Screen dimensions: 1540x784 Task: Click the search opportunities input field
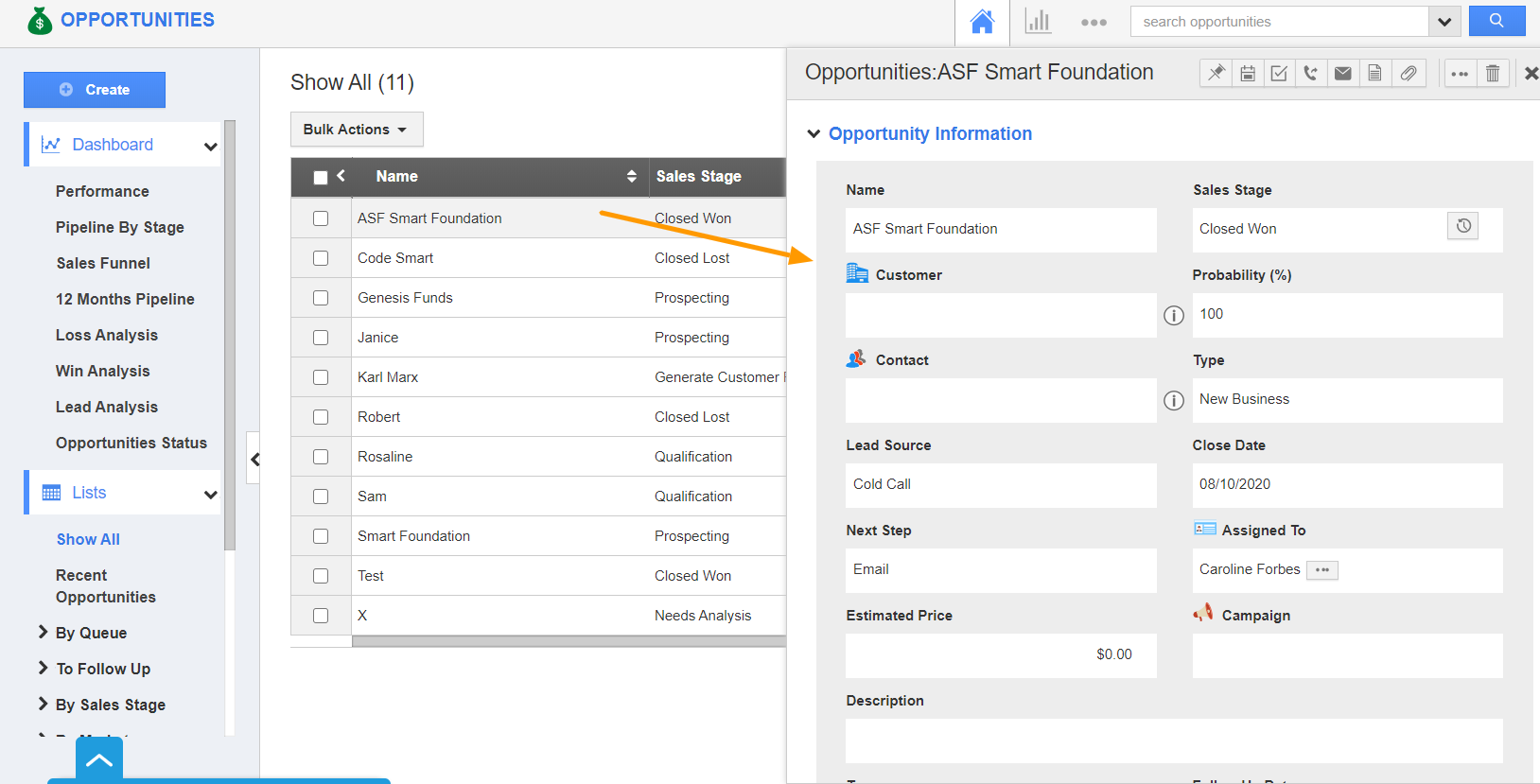point(1279,22)
